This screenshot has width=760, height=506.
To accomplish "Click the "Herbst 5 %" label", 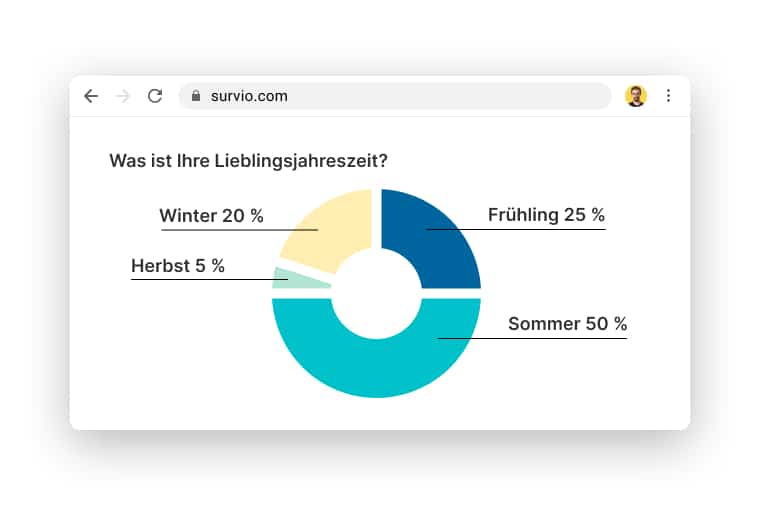I will [x=178, y=266].
